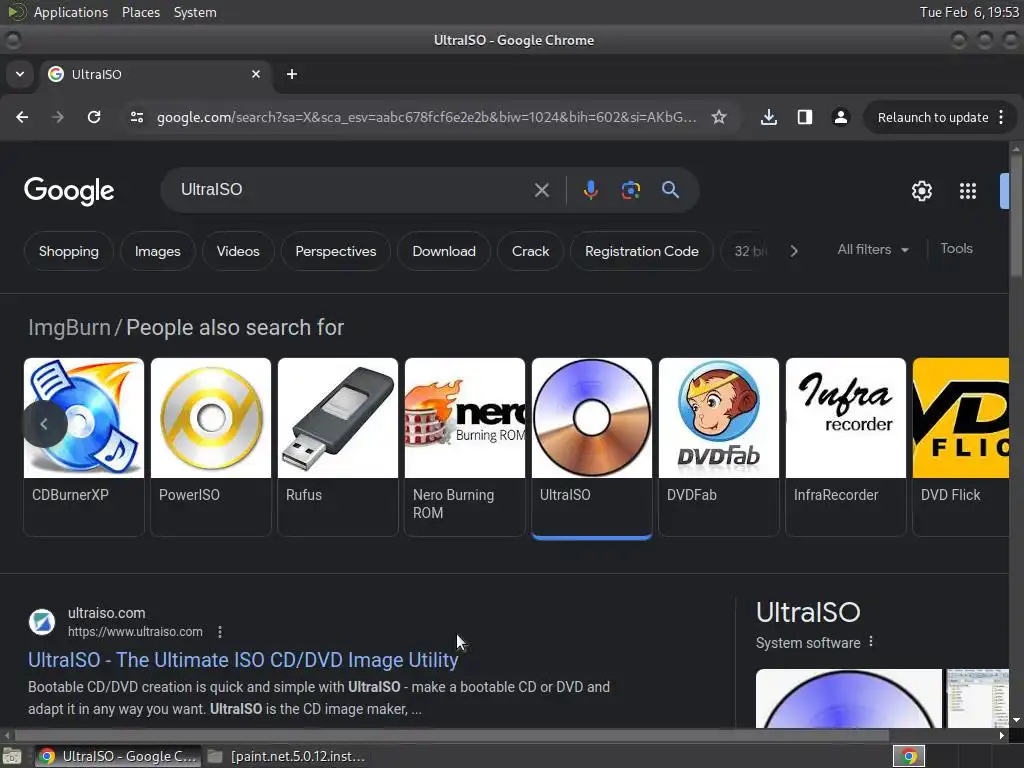This screenshot has height=768, width=1024.
Task: Click the Chrome icon in the system tray
Action: pos(909,756)
